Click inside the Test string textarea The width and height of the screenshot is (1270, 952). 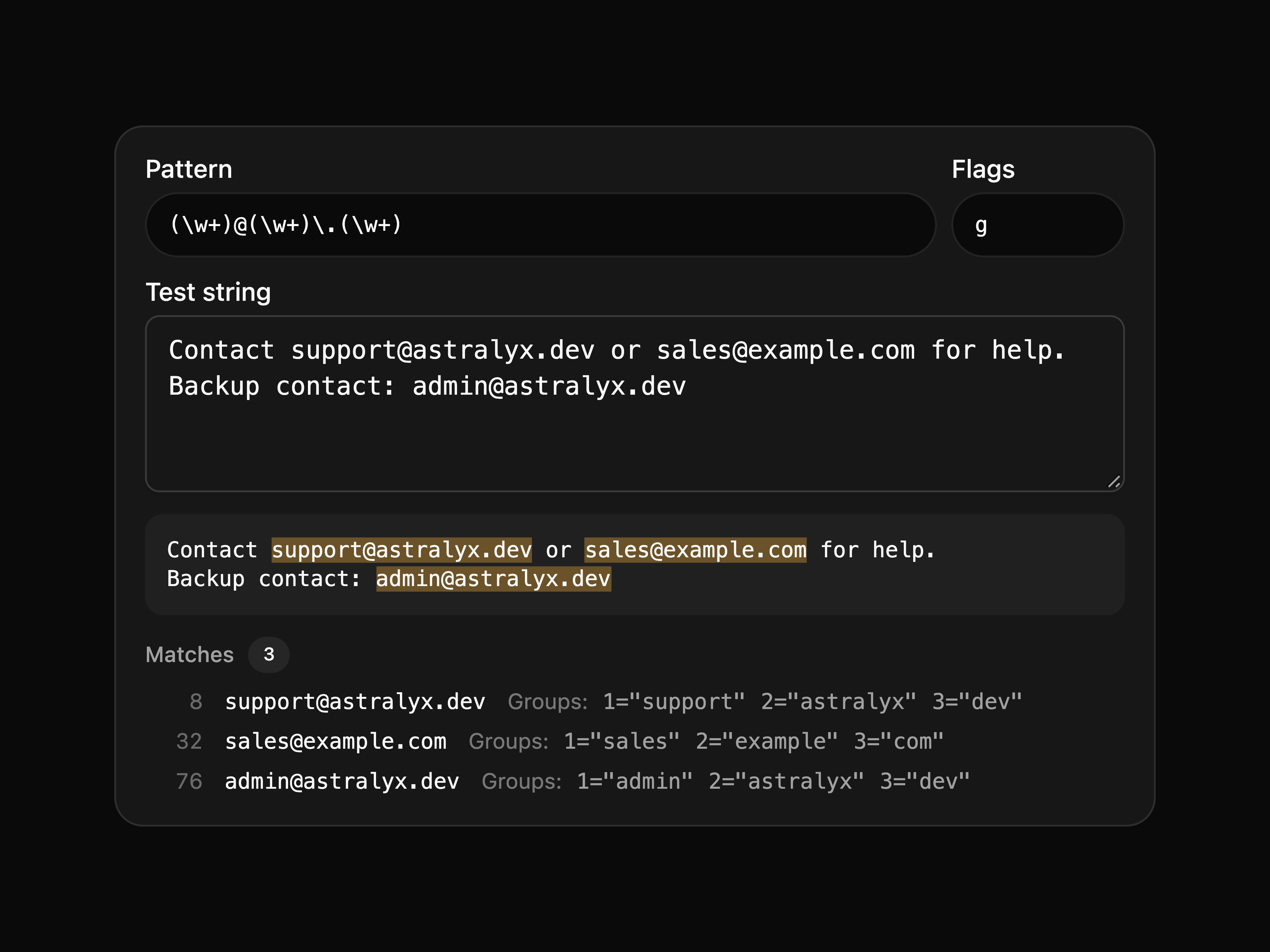(x=634, y=403)
